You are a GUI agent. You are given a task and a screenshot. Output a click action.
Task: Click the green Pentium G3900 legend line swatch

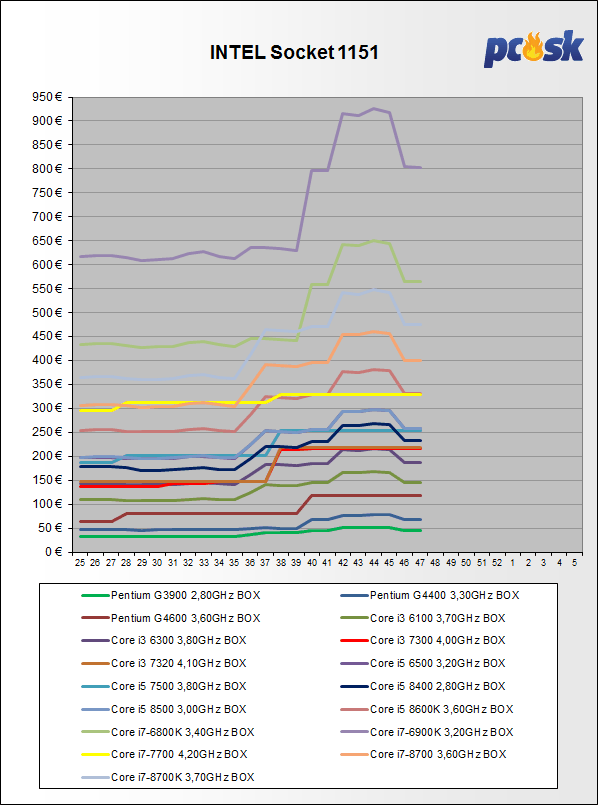click(95, 596)
